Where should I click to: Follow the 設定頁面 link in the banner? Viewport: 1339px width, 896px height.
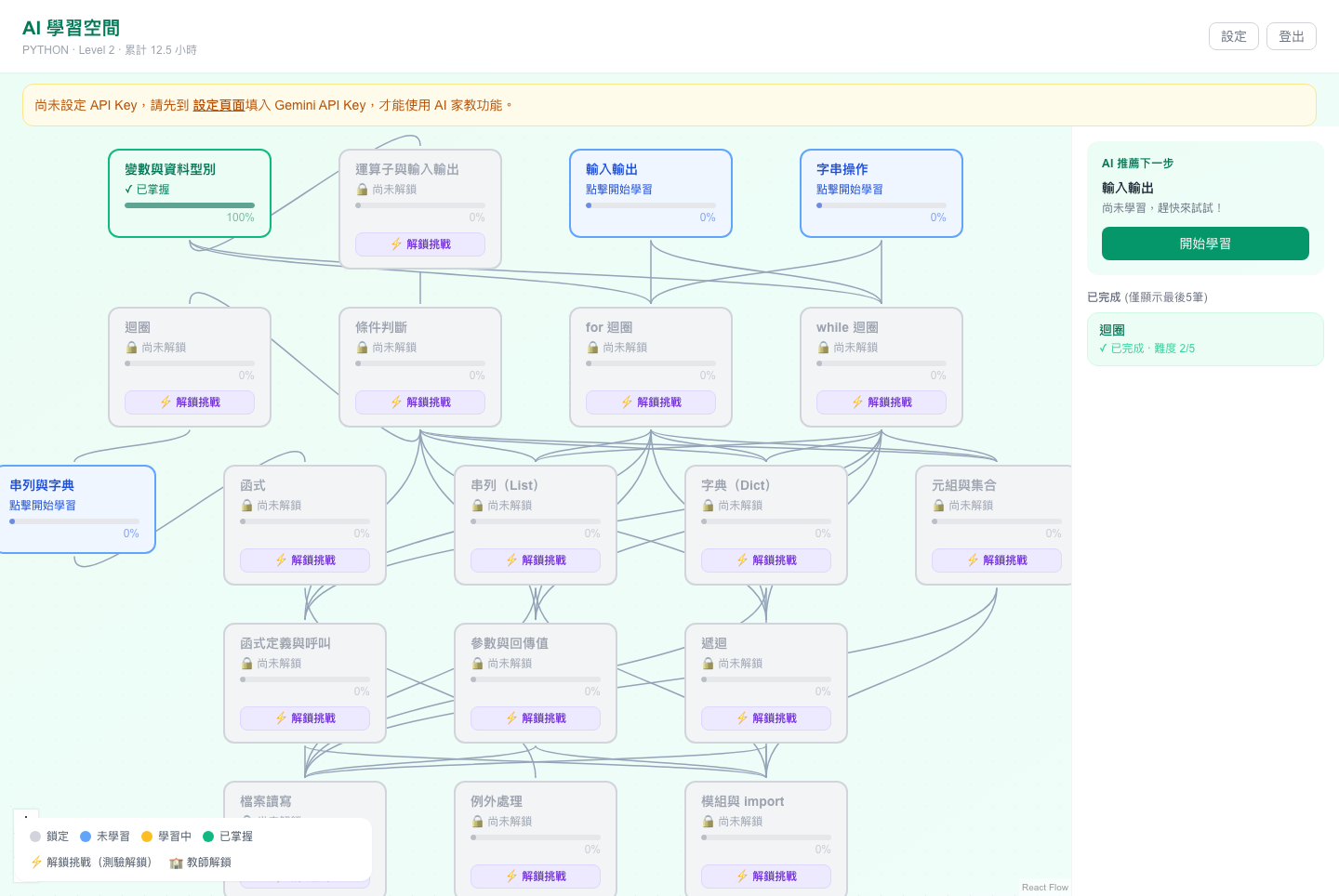coord(219,105)
